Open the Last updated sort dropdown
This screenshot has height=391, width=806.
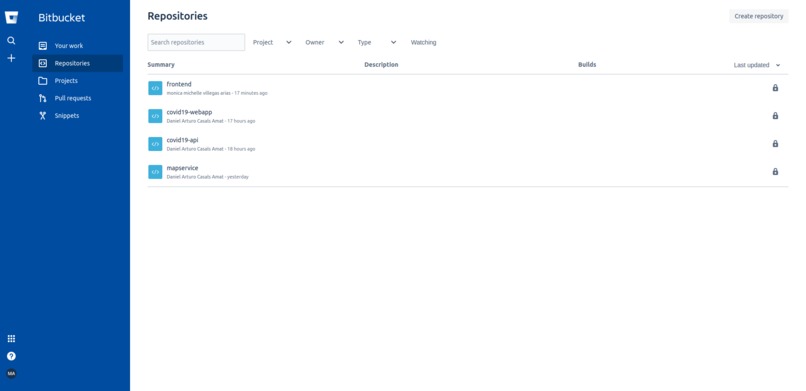pos(757,65)
